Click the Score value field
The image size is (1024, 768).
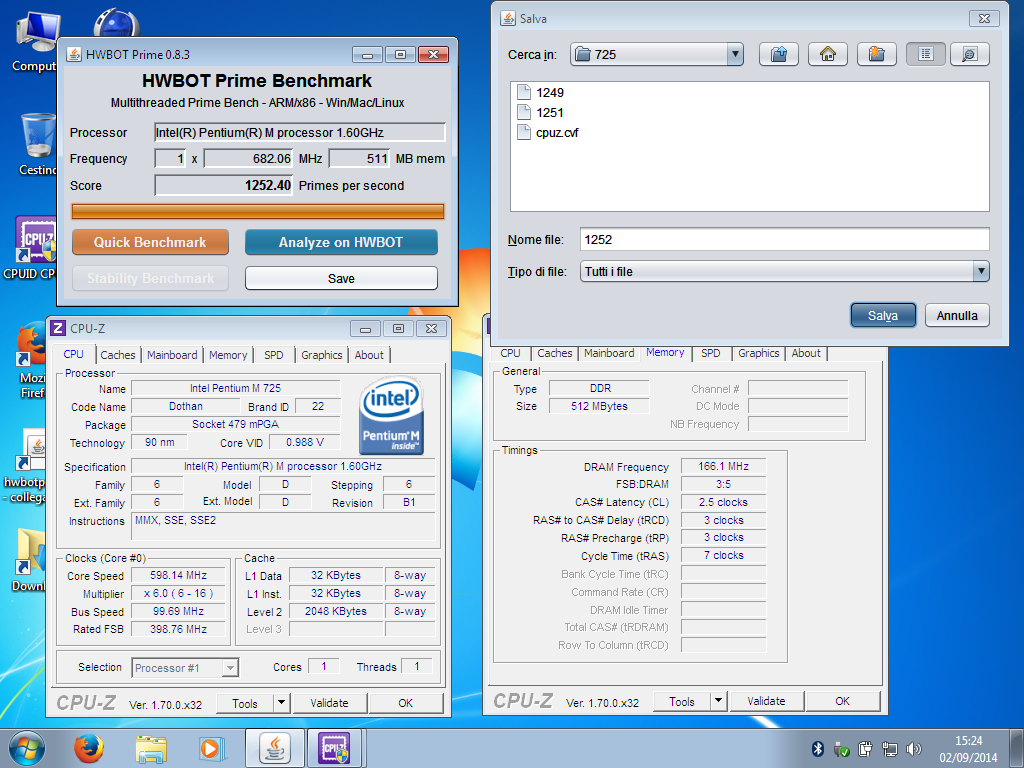tap(223, 185)
